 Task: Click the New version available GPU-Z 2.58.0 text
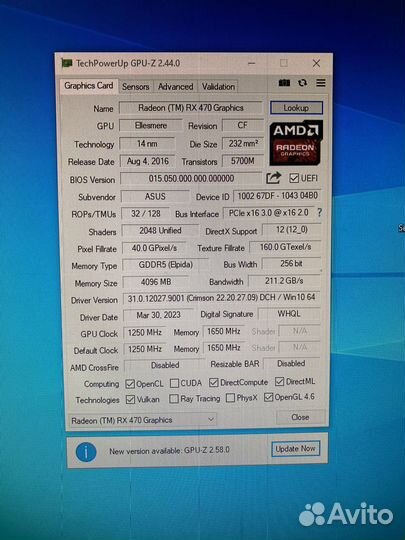point(169,451)
